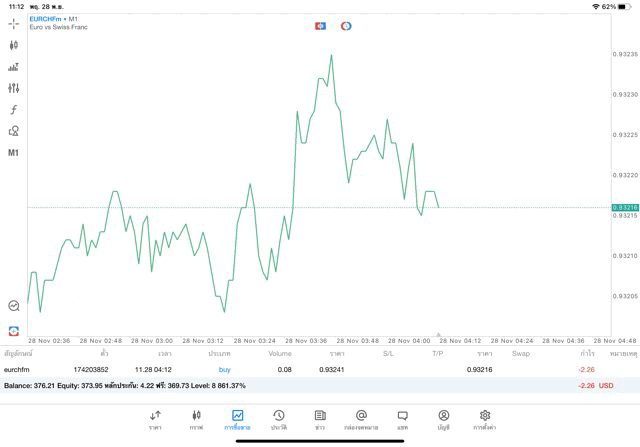The width and height of the screenshot is (640, 447).
Task: Switch to the Quotes (ราคา) tab
Action: pos(155,419)
